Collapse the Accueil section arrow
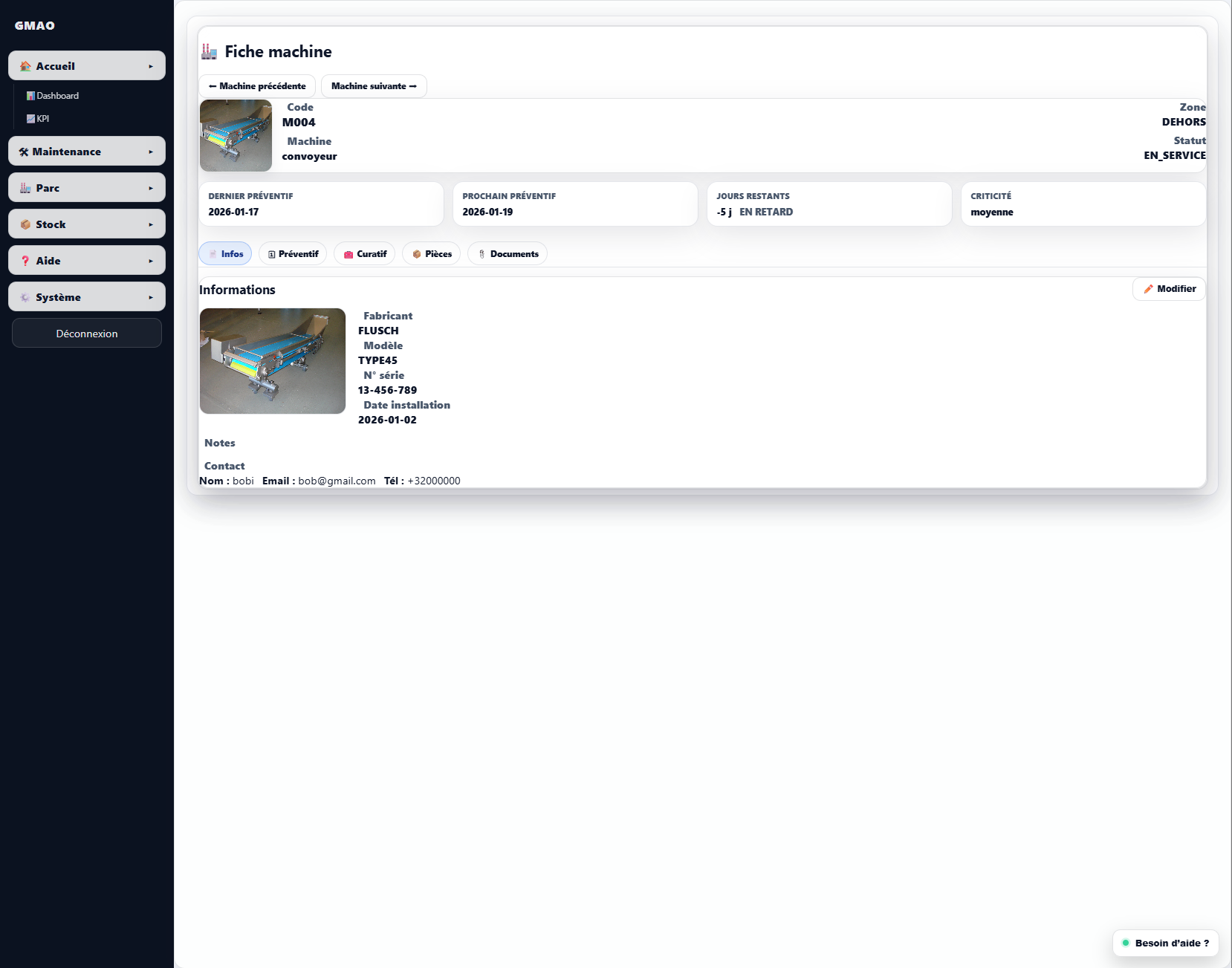1232x968 pixels. pyautogui.click(x=151, y=66)
